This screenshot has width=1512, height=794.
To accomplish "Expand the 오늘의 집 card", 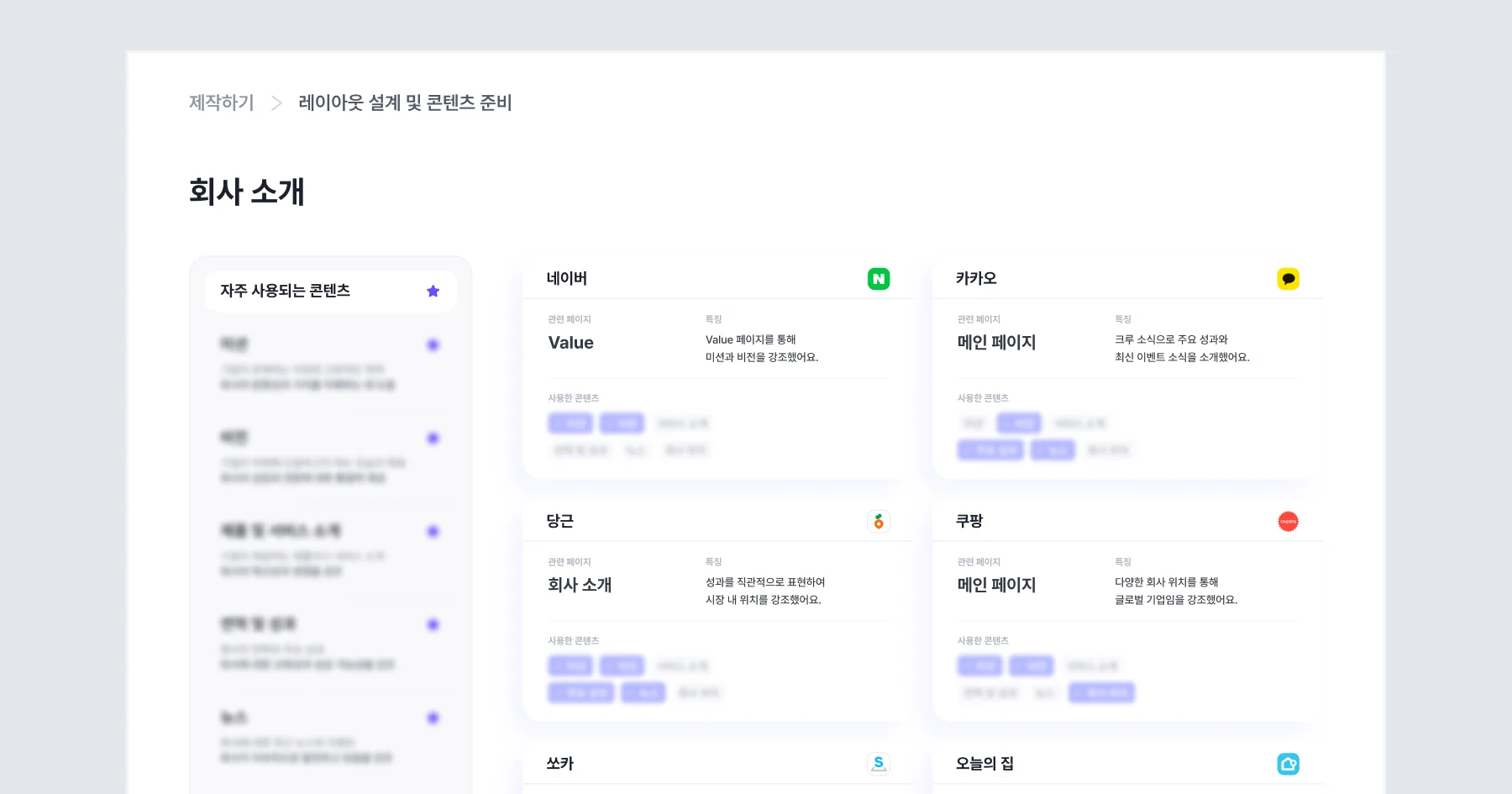I will (1126, 763).
